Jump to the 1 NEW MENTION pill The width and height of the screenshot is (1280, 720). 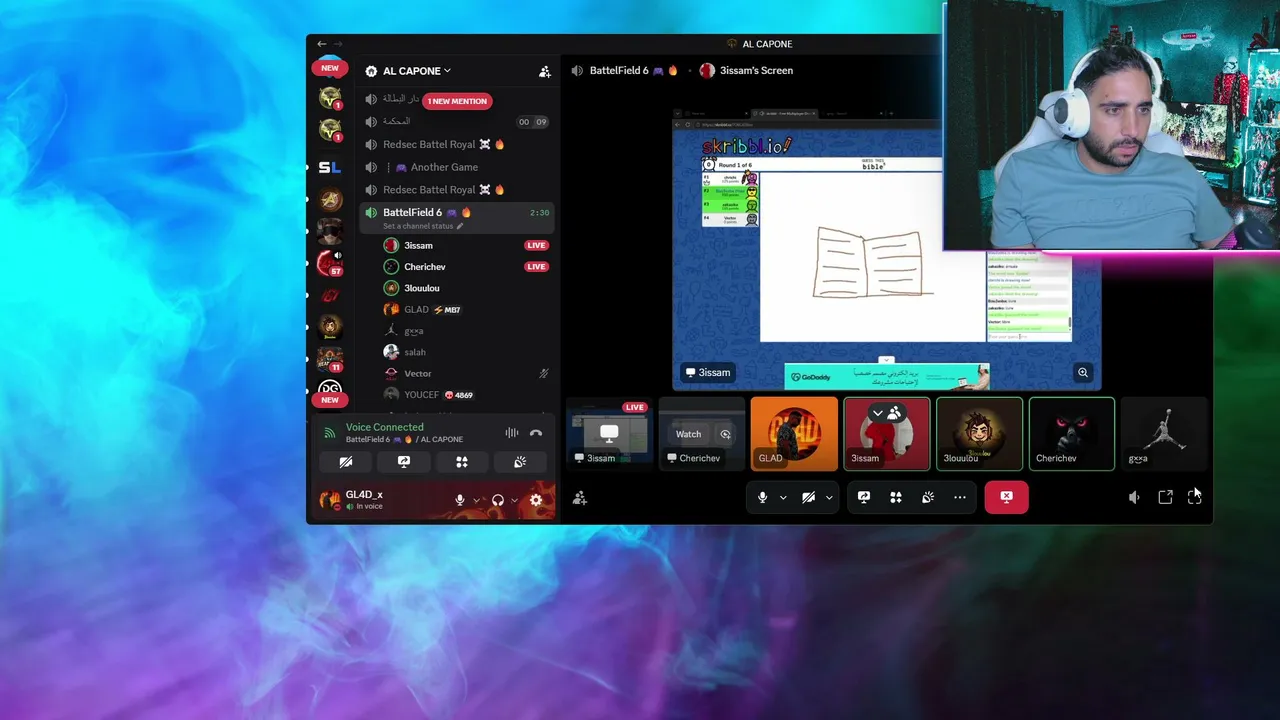pyautogui.click(x=457, y=101)
